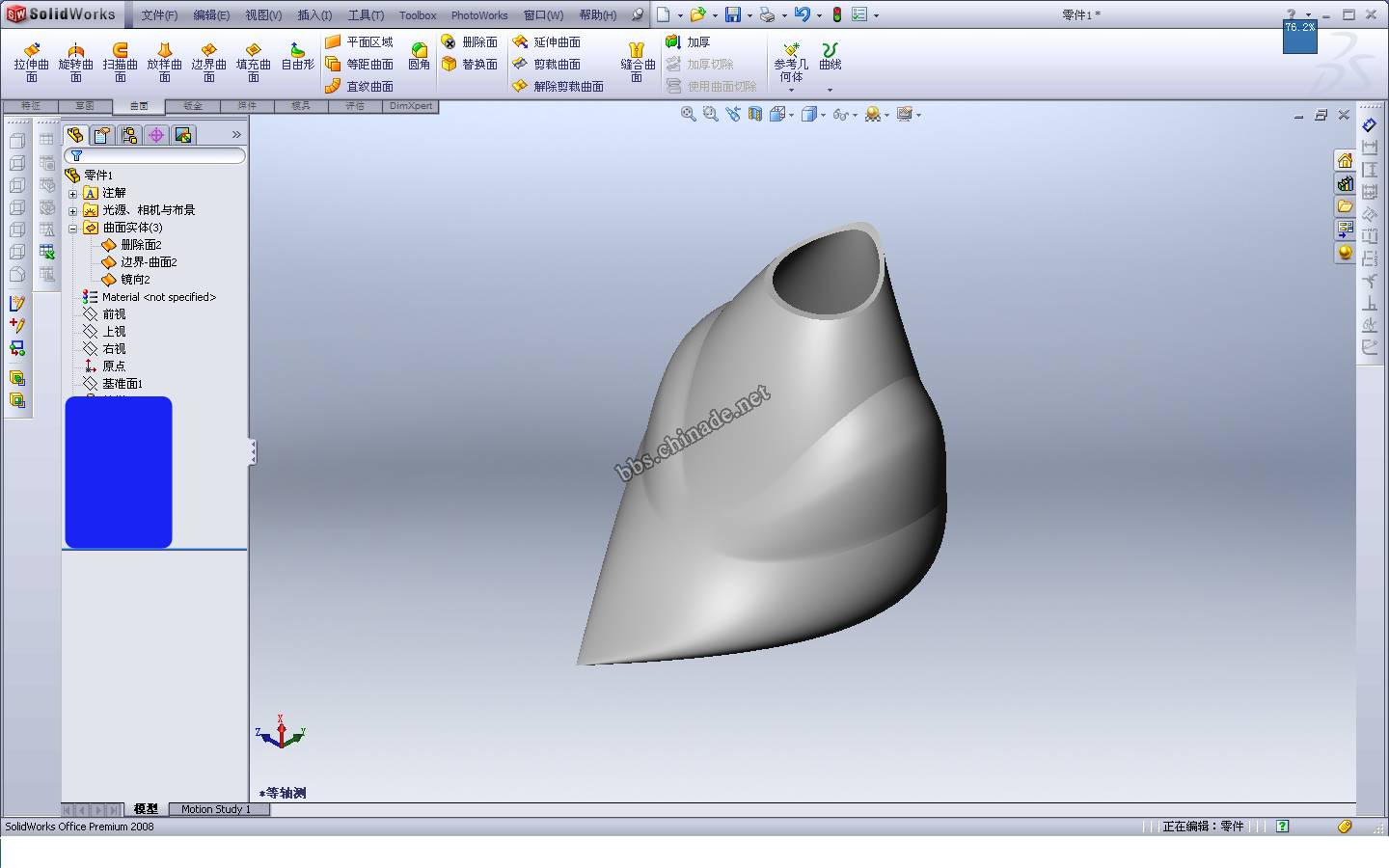This screenshot has height=868, width=1389.
Task: Select Material <not specified> item
Action: point(150,297)
